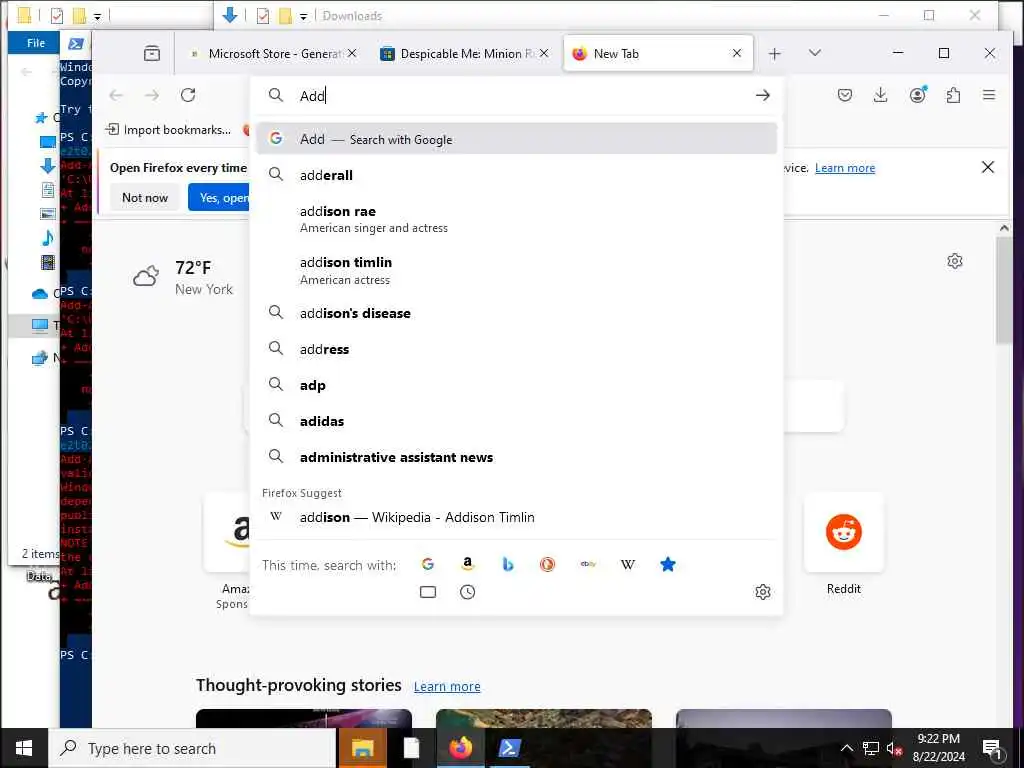1024x768 pixels.
Task: Open PowerShell icon on taskbar
Action: click(x=509, y=748)
